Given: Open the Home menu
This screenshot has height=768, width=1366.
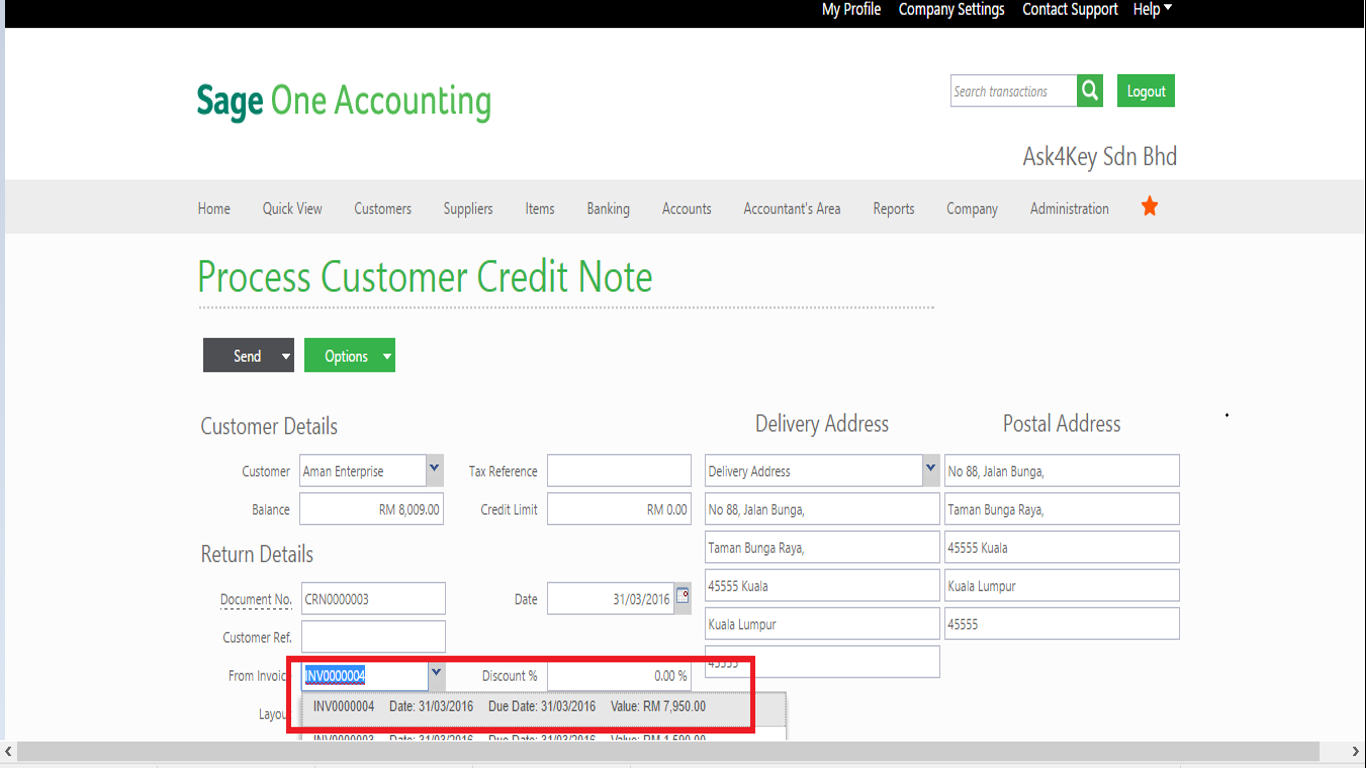Looking at the screenshot, I should pos(214,208).
